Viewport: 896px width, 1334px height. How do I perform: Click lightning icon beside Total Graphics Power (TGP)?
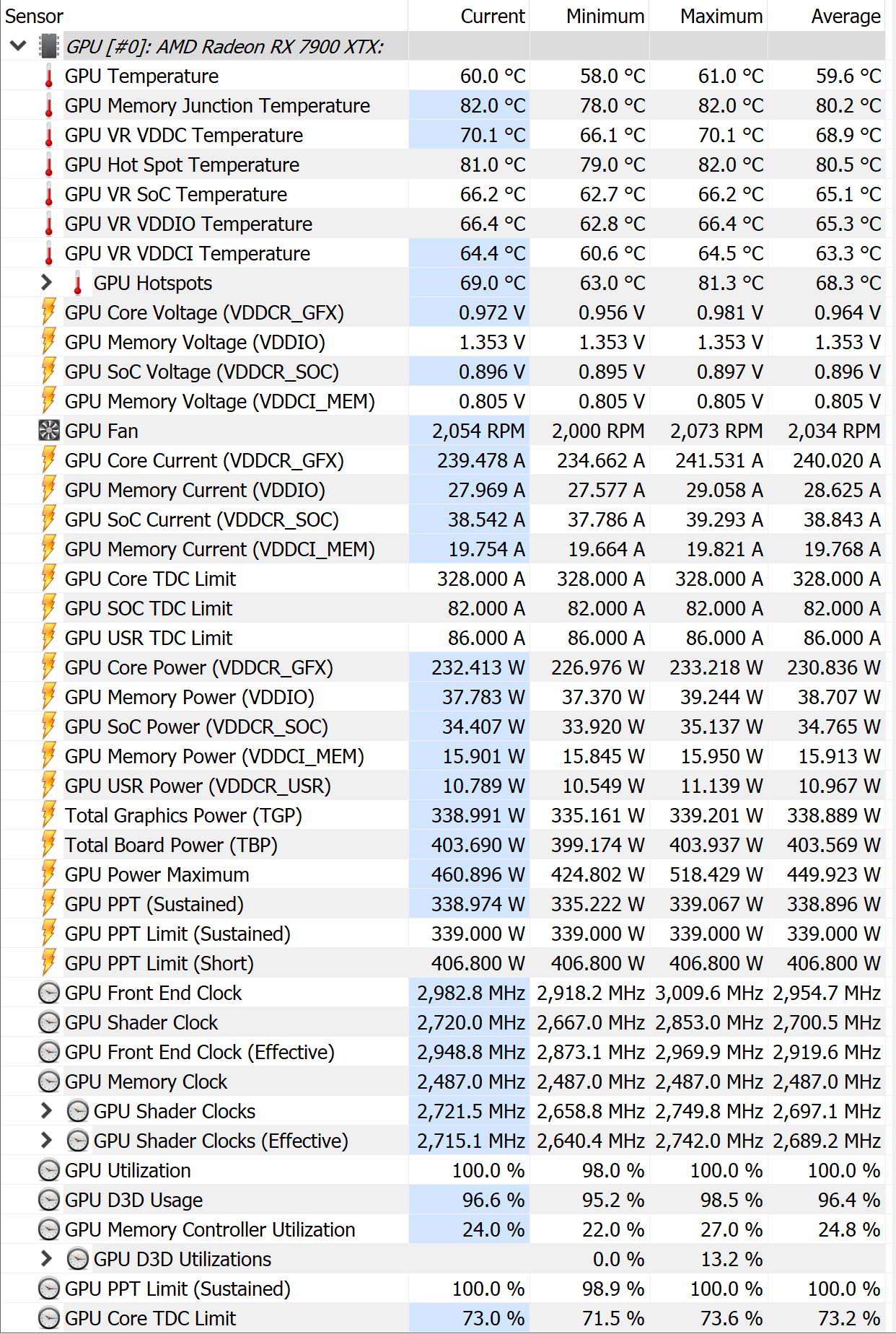click(x=49, y=815)
